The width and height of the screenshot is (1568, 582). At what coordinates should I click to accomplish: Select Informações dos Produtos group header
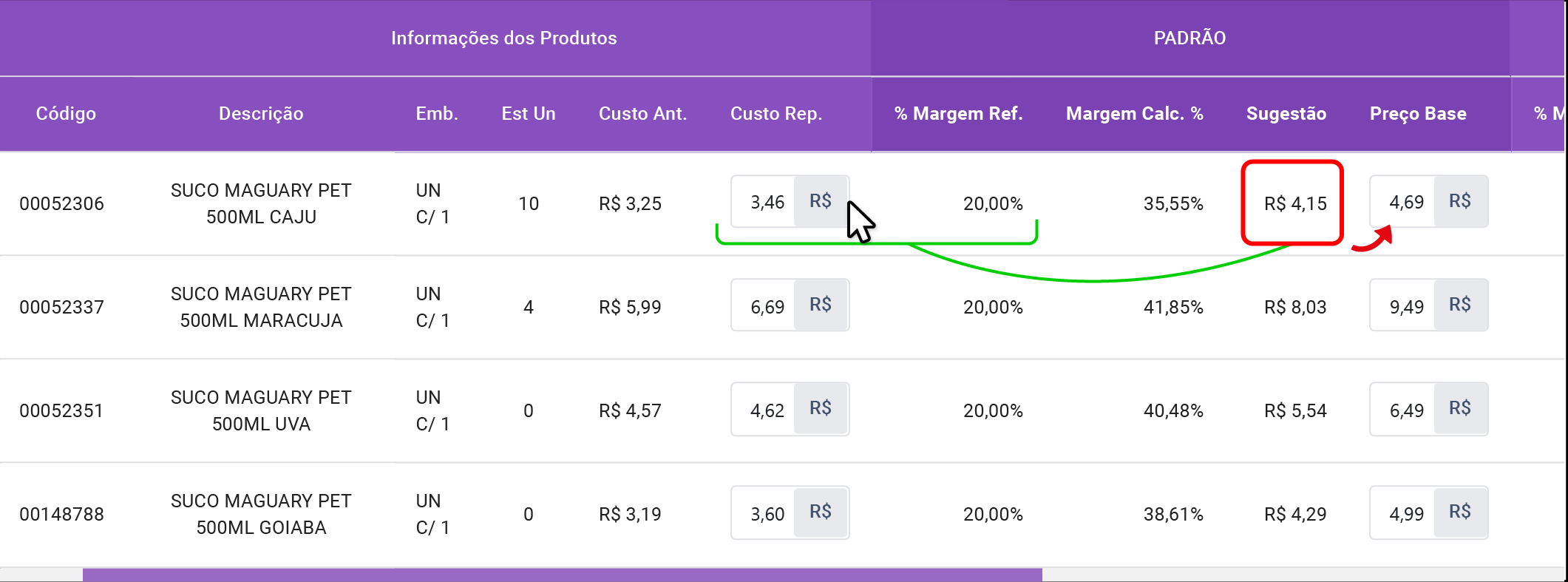point(503,38)
